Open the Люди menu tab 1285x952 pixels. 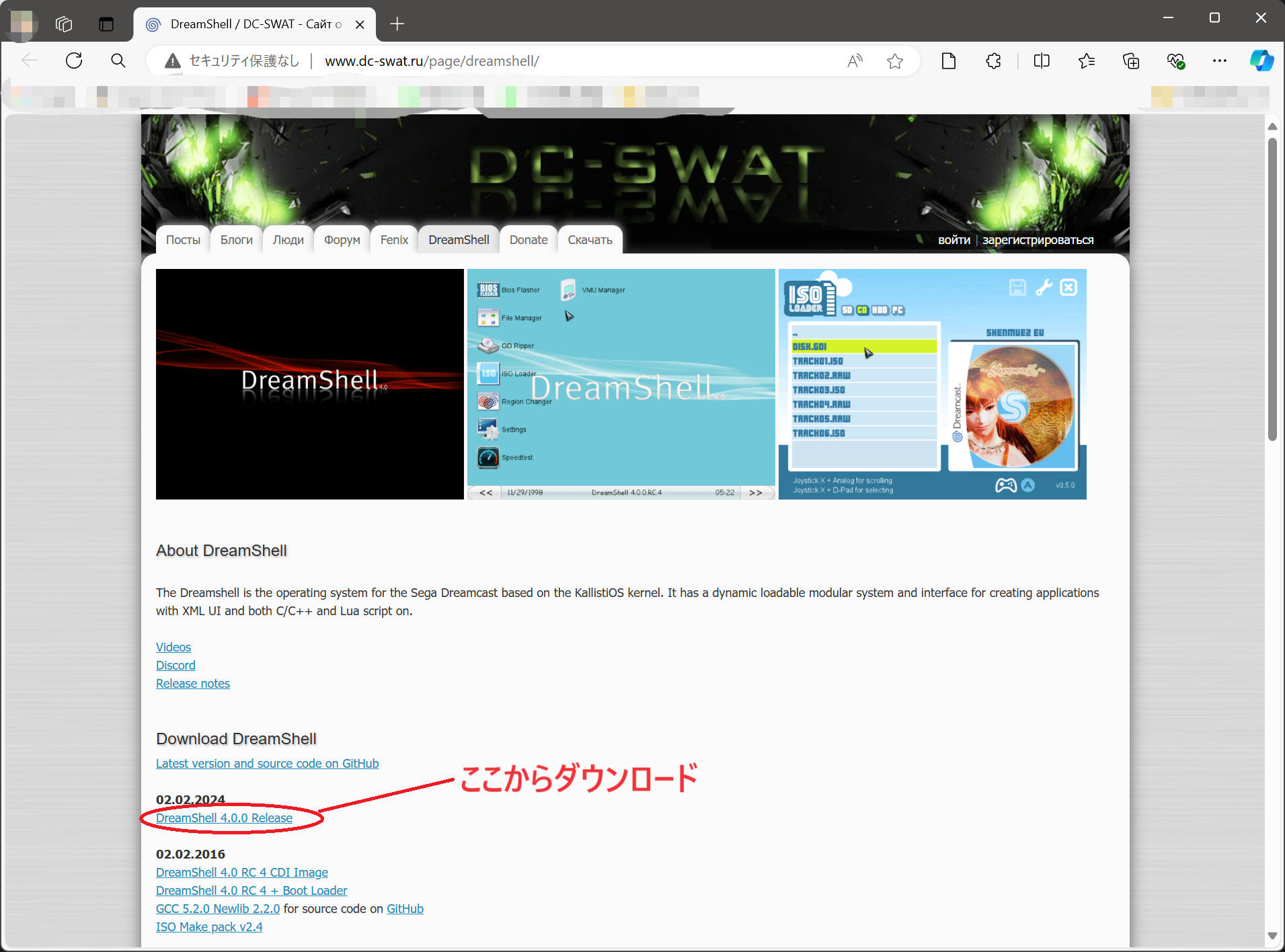288,240
